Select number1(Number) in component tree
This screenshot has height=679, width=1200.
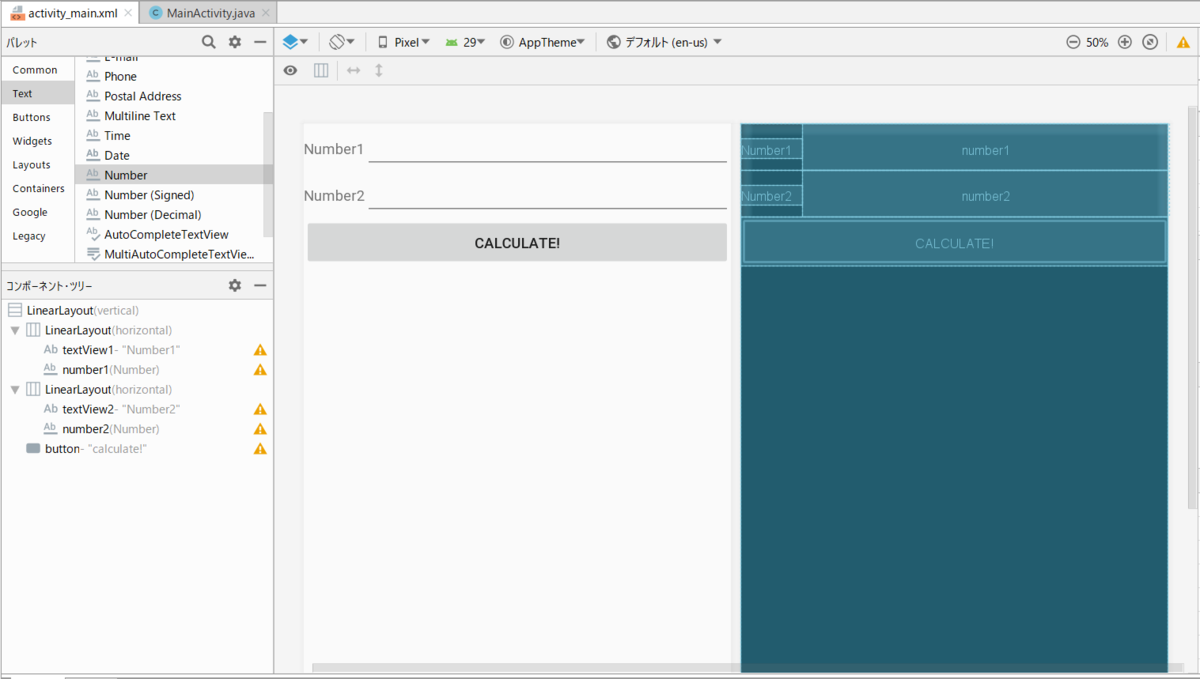click(136, 369)
